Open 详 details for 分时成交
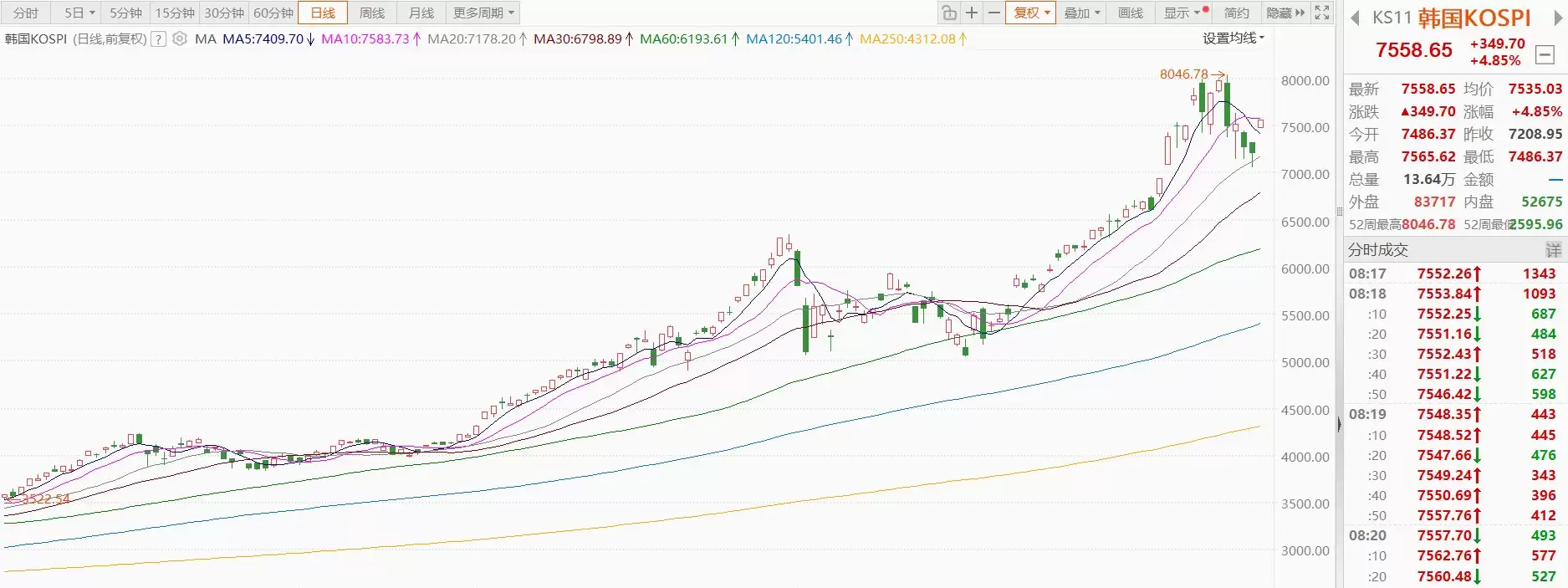The width and height of the screenshot is (1568, 588). 1553,250
